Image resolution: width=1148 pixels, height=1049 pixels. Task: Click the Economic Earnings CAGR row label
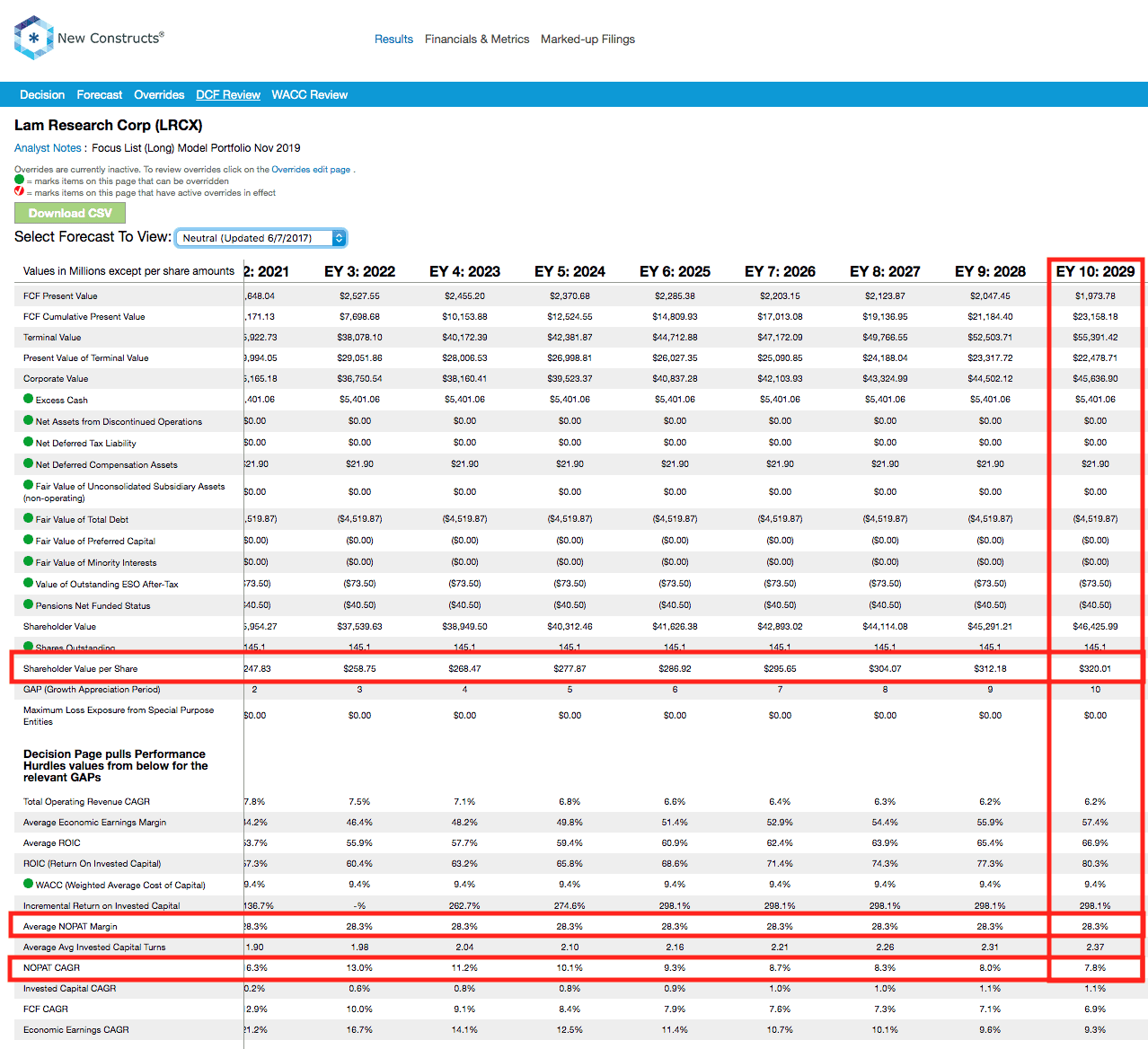[x=76, y=1029]
